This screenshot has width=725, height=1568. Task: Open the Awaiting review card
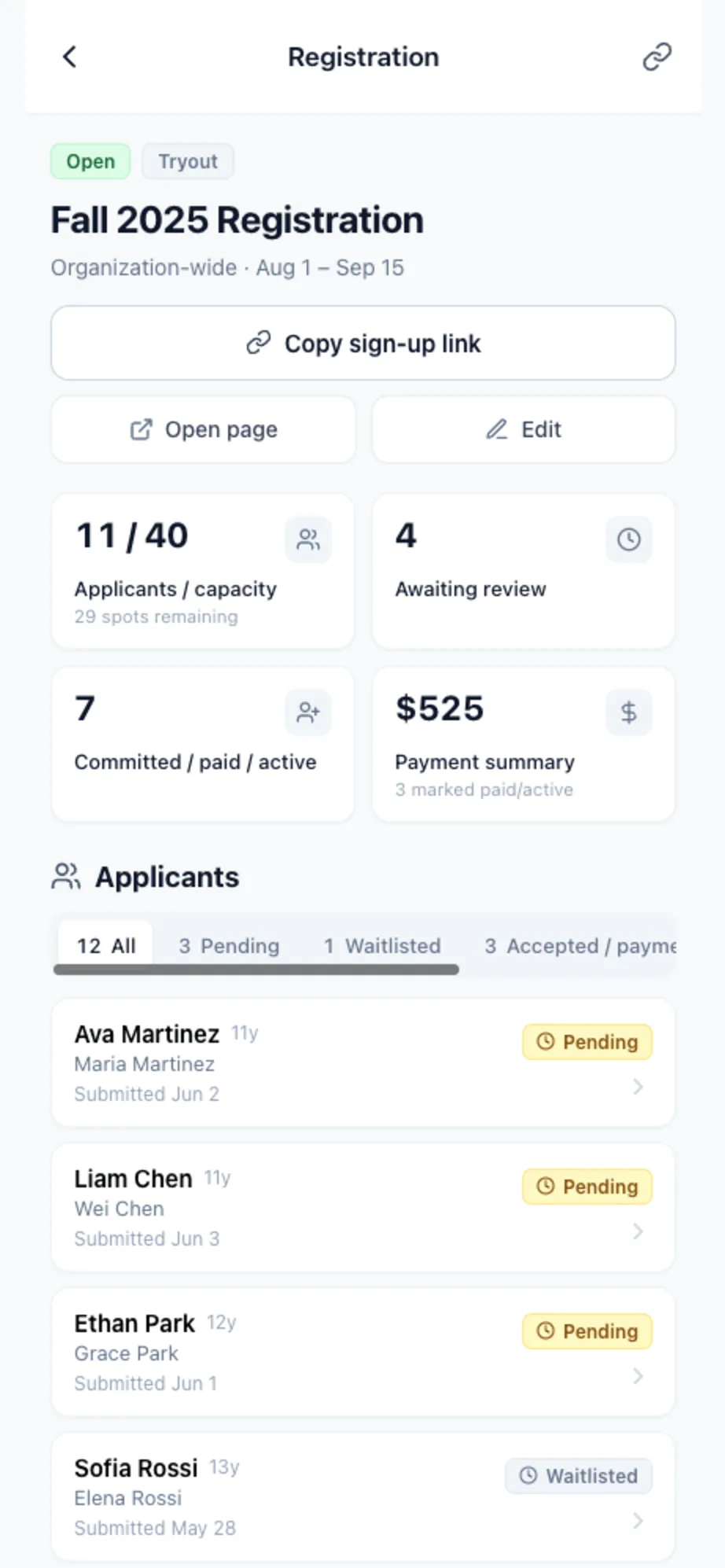tap(524, 572)
